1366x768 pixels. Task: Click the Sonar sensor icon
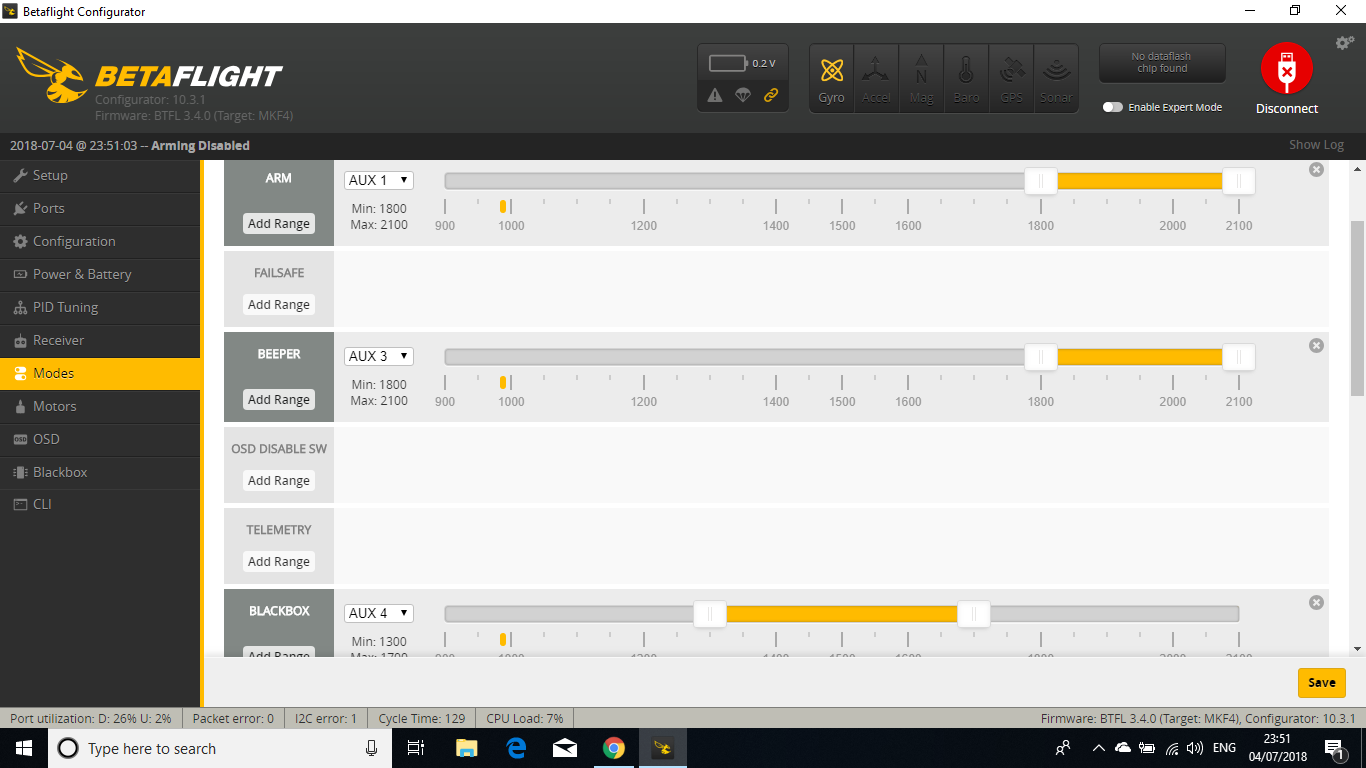1056,77
